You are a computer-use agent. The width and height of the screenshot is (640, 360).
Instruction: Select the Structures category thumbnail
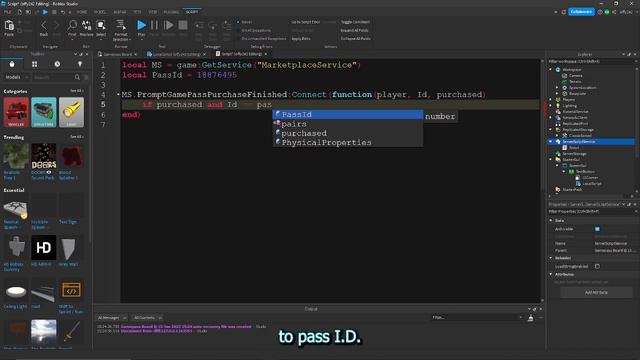44,112
